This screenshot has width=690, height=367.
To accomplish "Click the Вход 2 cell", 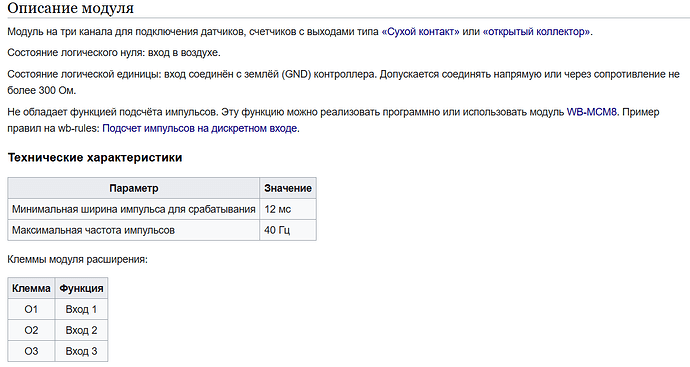I will pos(81,330).
